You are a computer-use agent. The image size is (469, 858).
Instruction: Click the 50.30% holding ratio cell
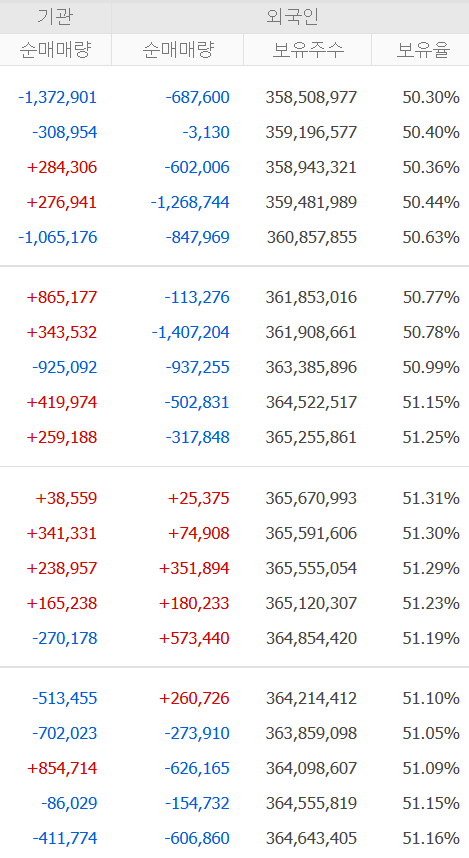[x=431, y=97]
